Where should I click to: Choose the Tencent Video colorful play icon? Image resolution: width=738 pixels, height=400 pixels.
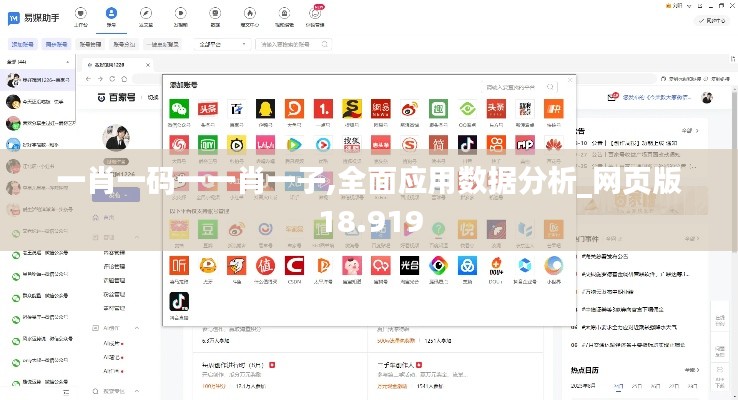[294, 145]
